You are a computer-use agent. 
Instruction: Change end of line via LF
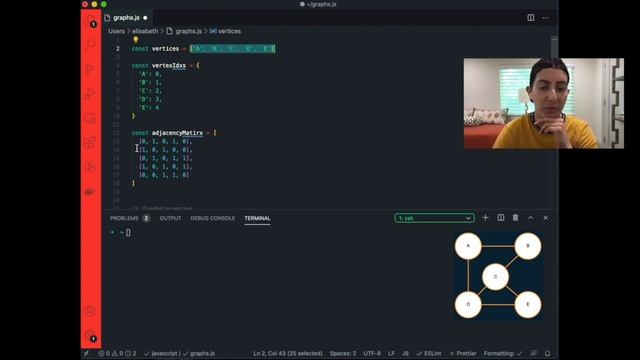[391, 353]
